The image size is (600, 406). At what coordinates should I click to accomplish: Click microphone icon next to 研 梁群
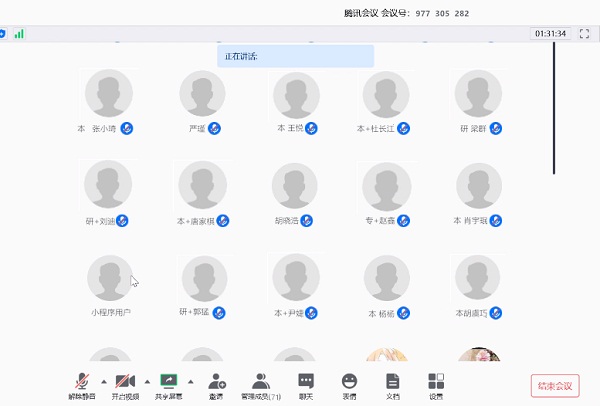pyautogui.click(x=495, y=129)
